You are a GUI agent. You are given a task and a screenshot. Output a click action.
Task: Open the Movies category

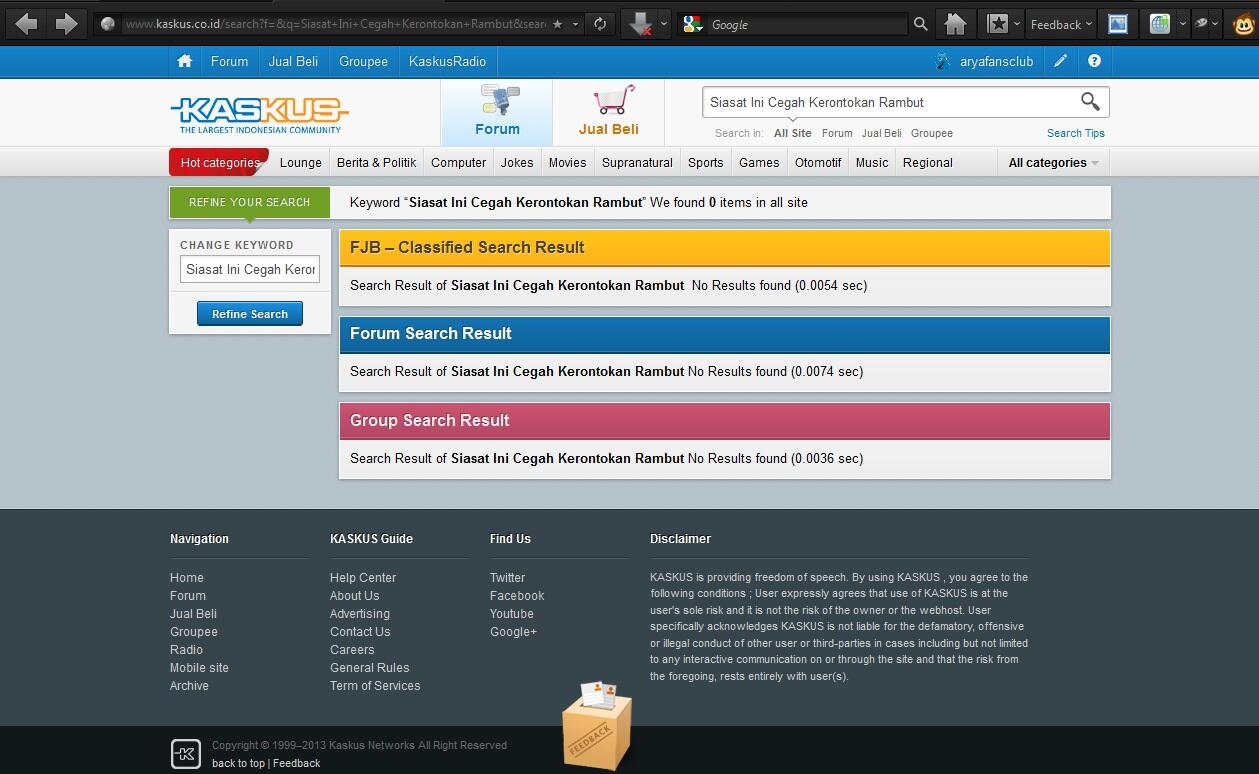(x=567, y=162)
